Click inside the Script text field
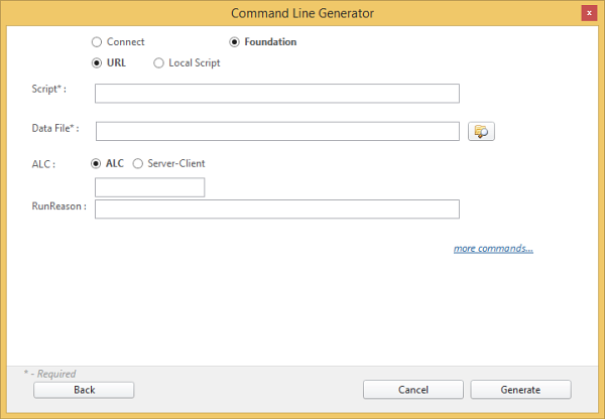Viewport: 605px width, 419px height. (x=277, y=93)
